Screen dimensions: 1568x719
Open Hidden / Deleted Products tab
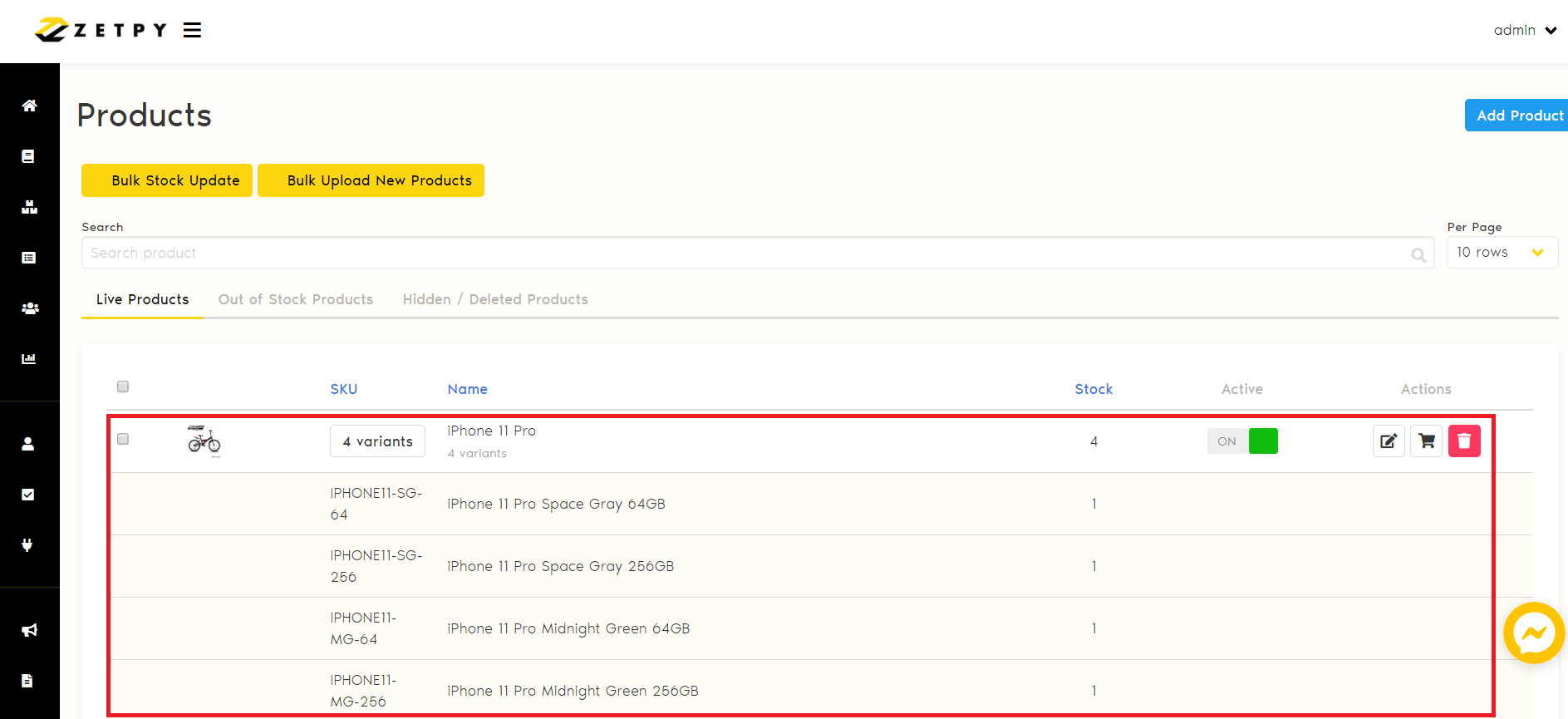click(x=495, y=299)
